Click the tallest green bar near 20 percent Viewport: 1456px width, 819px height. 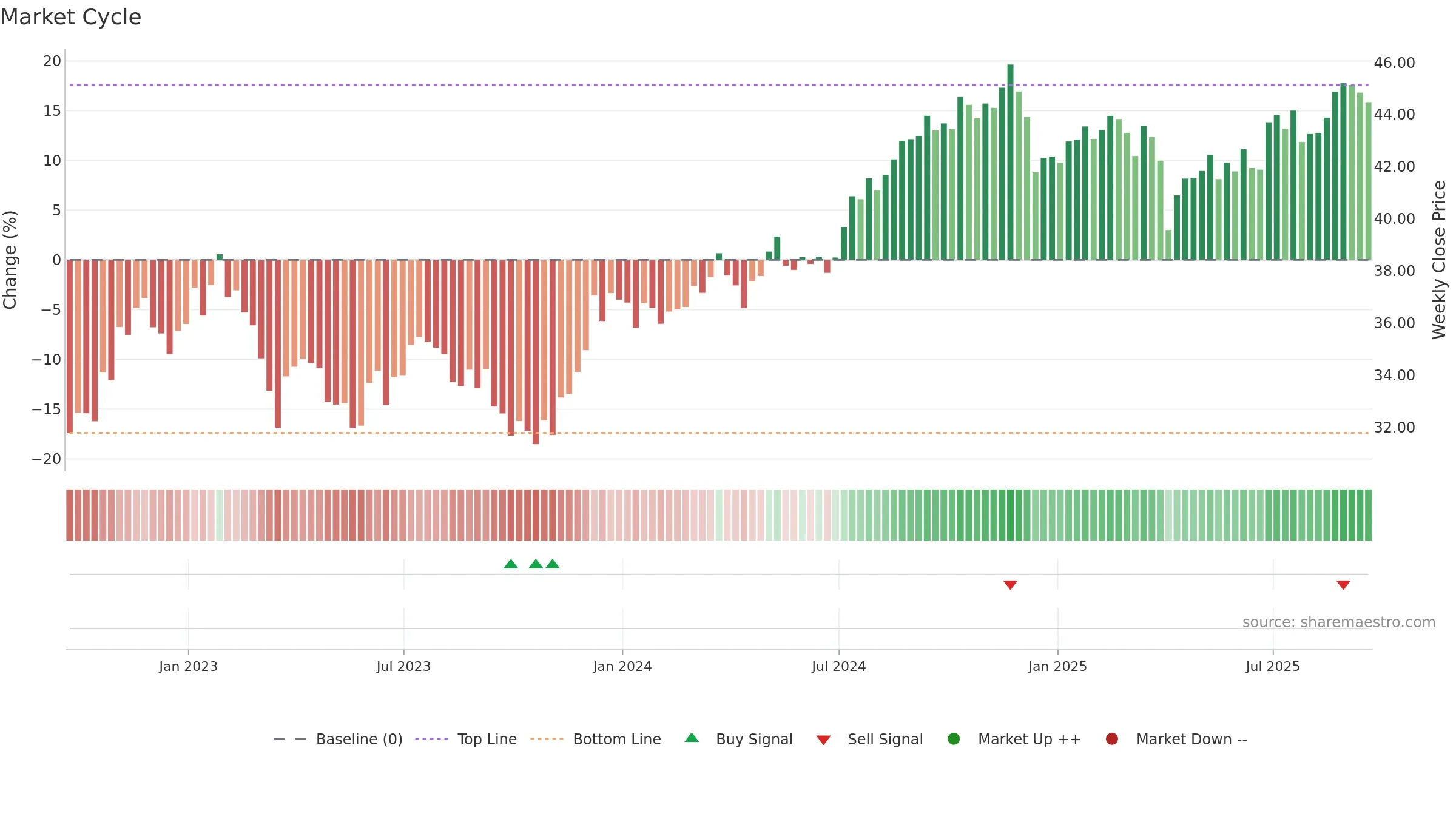1010,162
